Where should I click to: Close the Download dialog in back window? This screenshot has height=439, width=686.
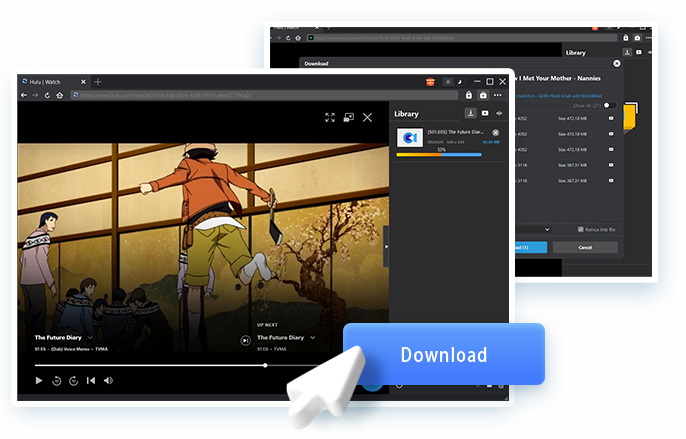pyautogui.click(x=616, y=63)
